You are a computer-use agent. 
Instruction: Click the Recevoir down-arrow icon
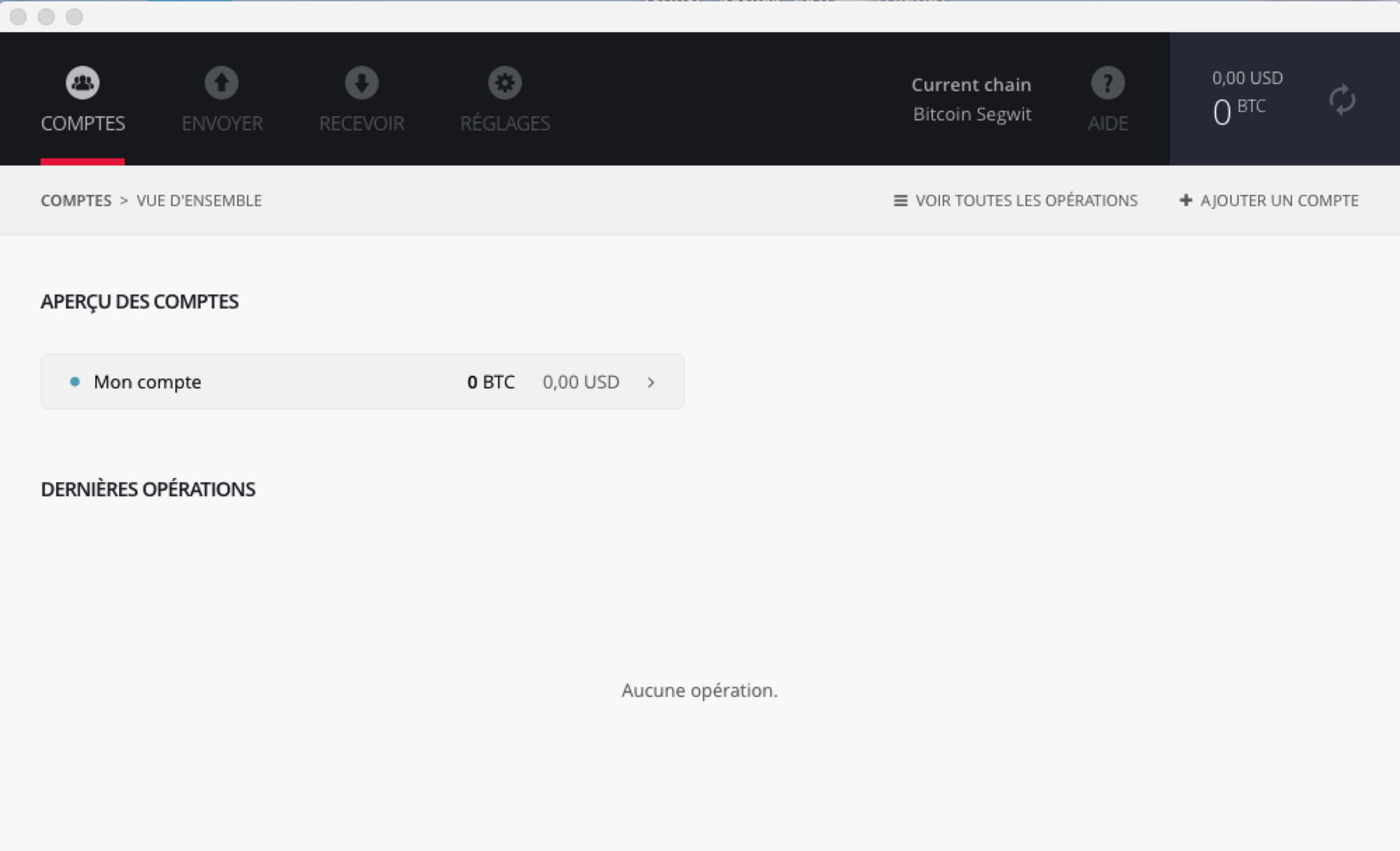pyautogui.click(x=362, y=83)
